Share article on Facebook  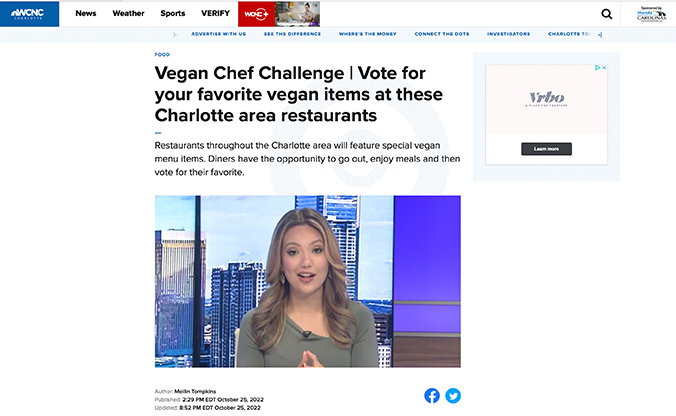point(432,395)
